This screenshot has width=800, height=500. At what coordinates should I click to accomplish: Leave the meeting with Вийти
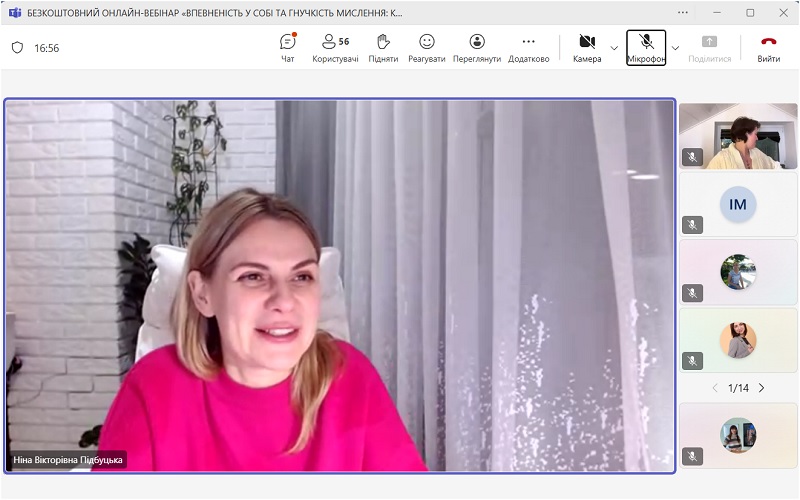pyautogui.click(x=768, y=47)
